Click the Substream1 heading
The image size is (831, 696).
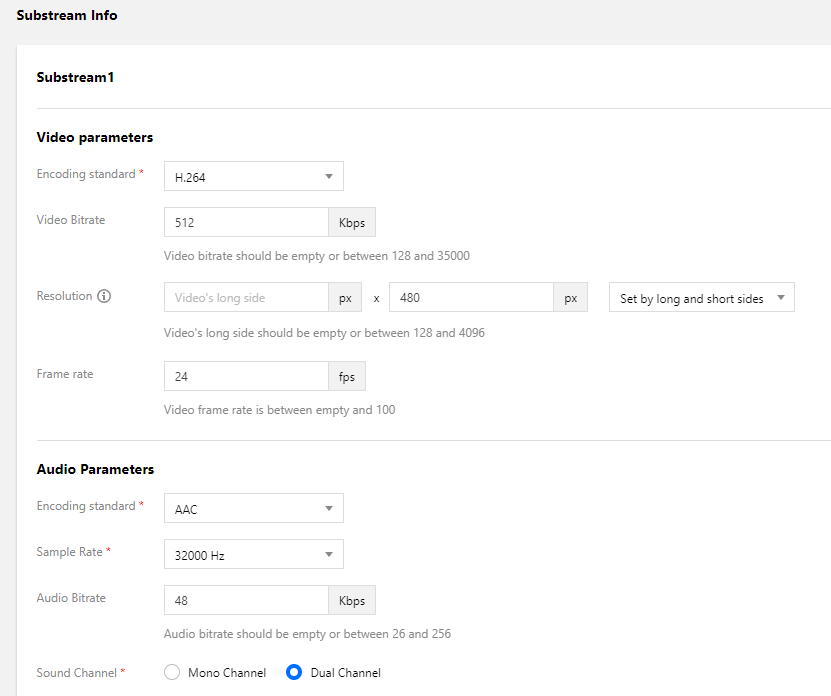pos(75,77)
